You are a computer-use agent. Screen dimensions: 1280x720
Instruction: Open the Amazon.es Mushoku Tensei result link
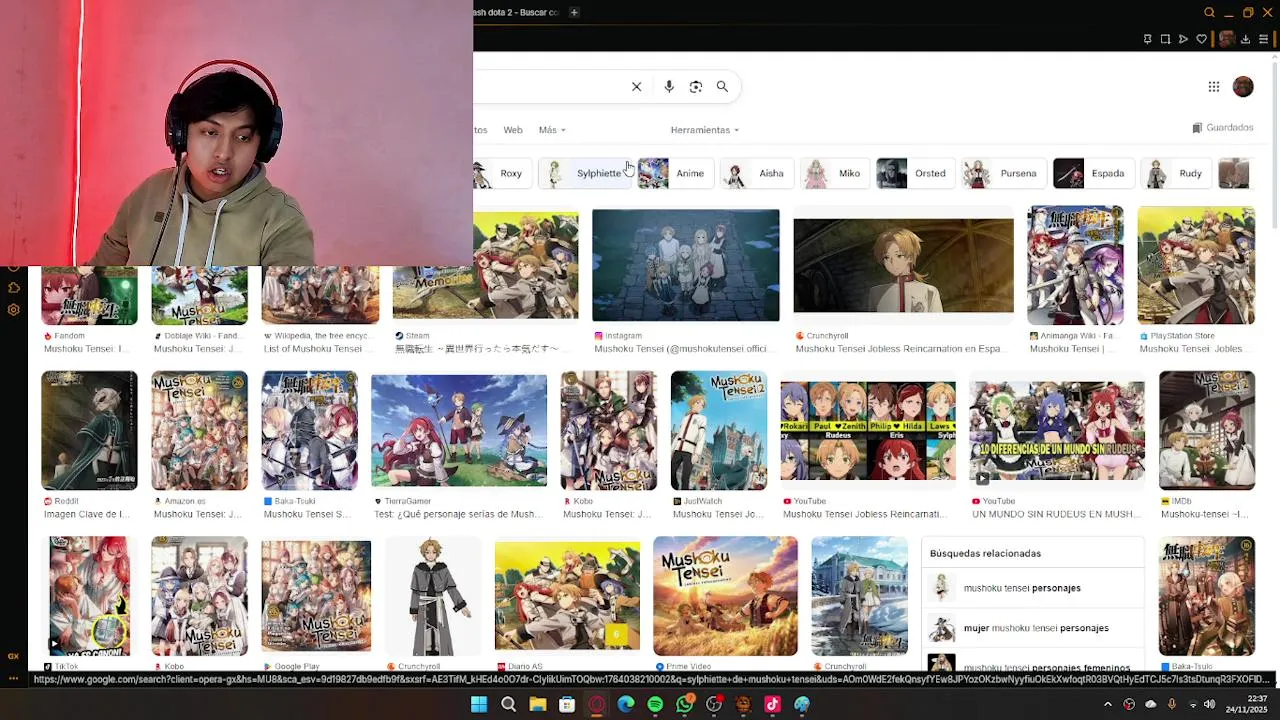pyautogui.click(x=198, y=514)
